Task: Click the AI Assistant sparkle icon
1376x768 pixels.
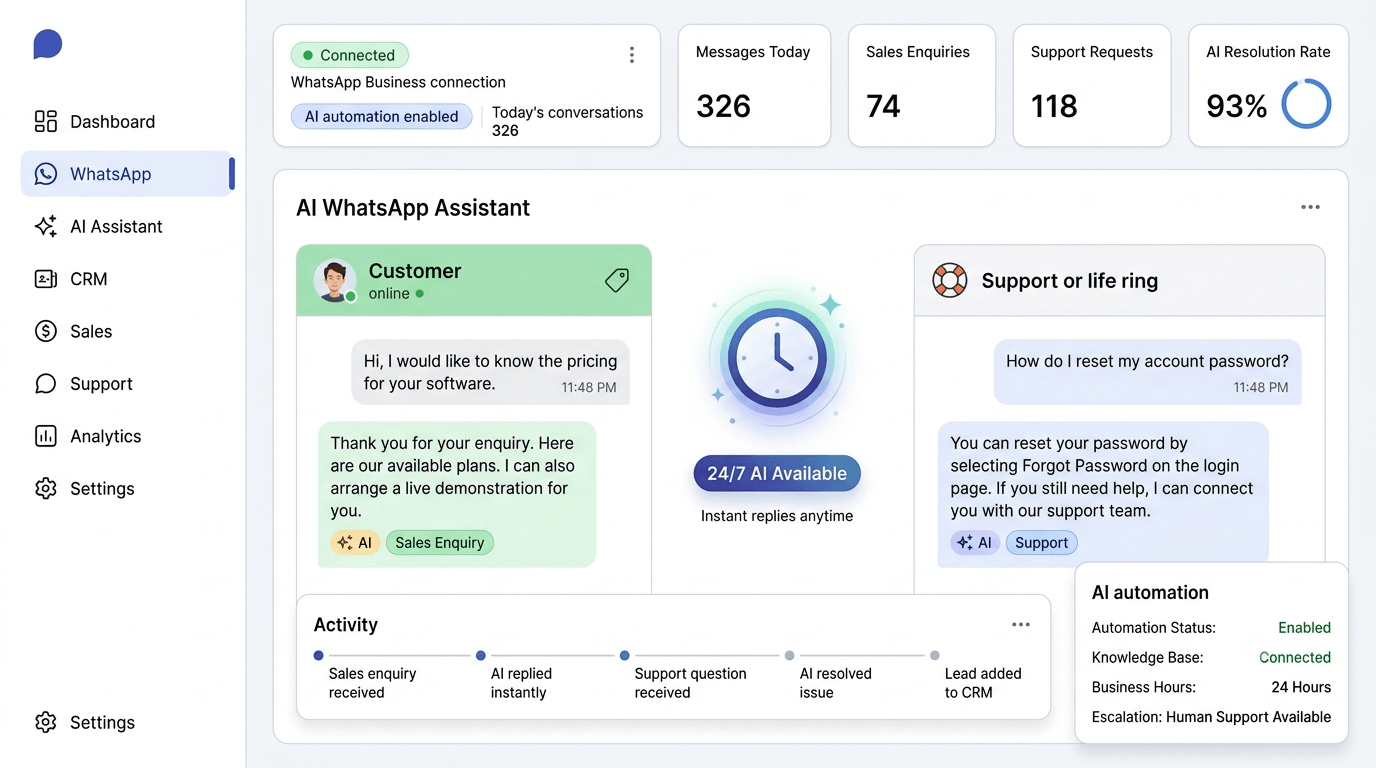Action: pyautogui.click(x=46, y=227)
